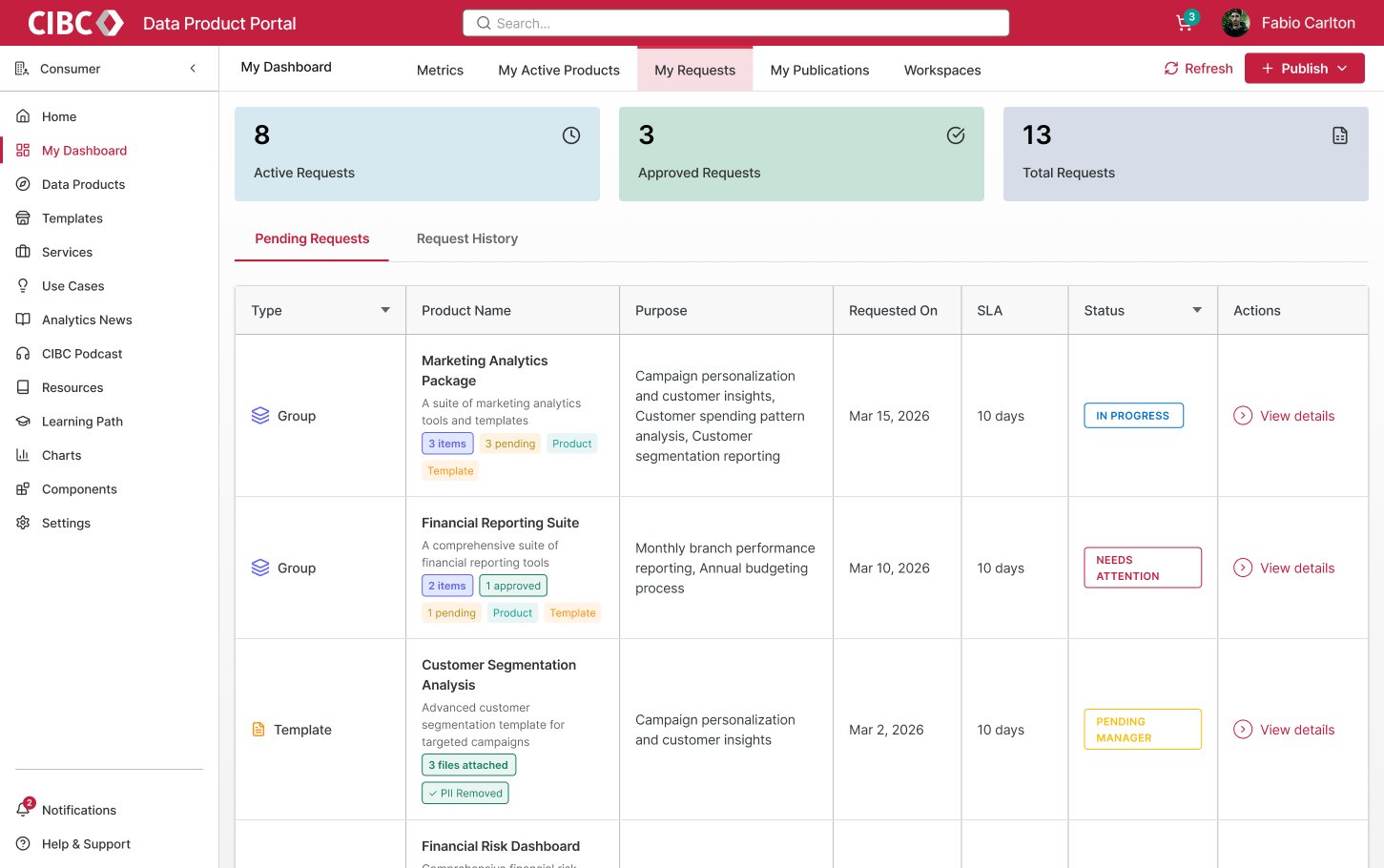
Task: Select My Dashboard sidebar icon
Action: [23, 151]
